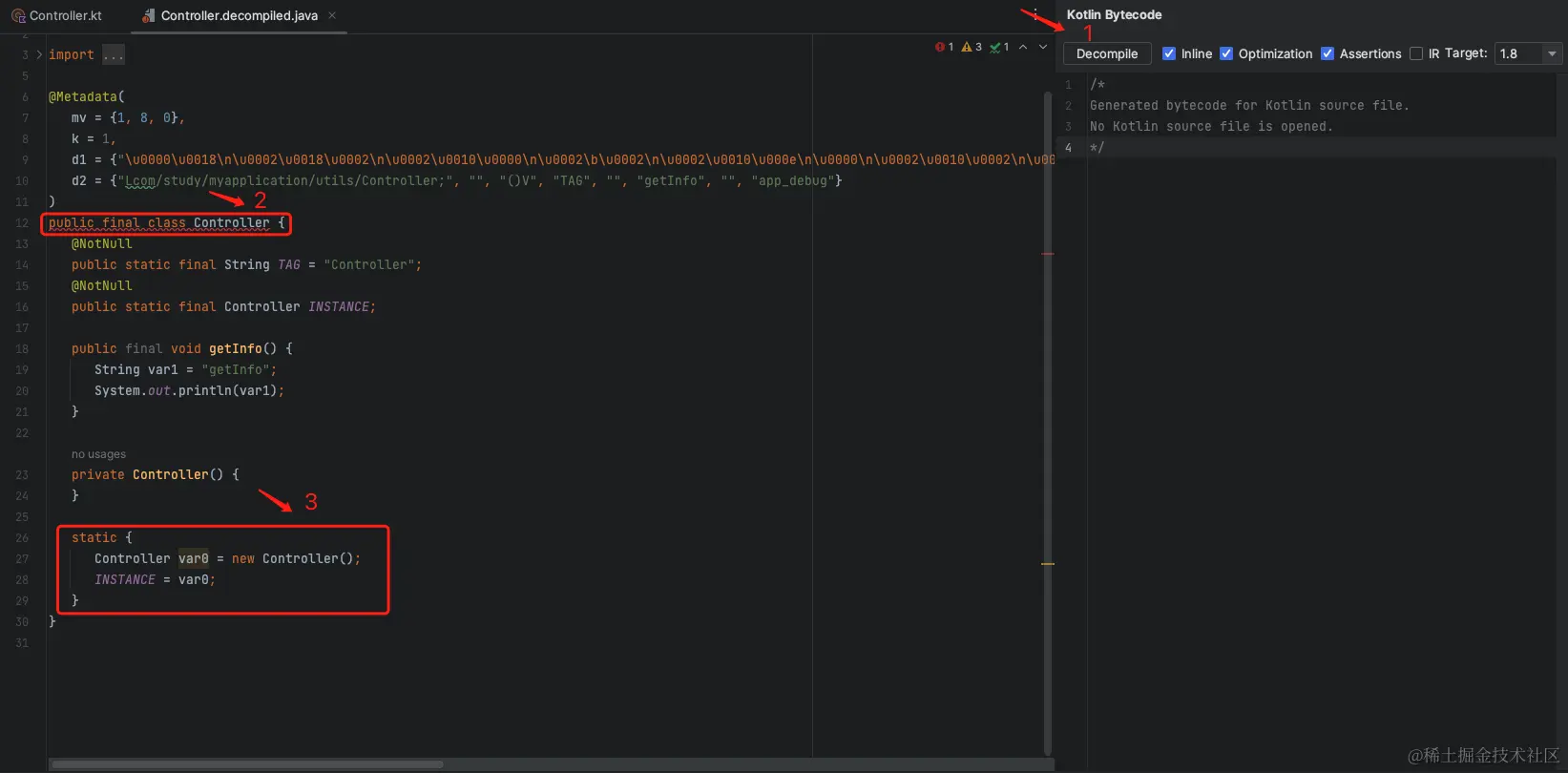Click the horizontal scrollbar of the editor
Viewport: 1568px width, 773px height.
coord(248,764)
